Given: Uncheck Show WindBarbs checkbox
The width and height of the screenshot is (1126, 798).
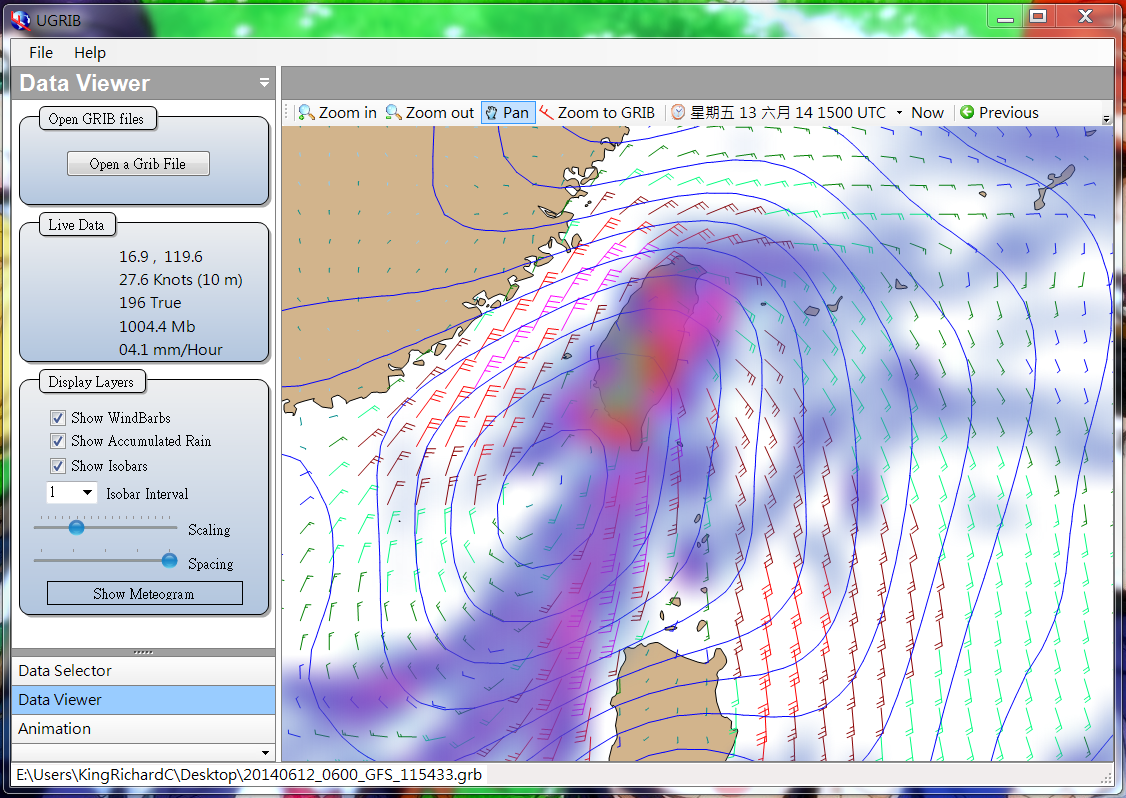Looking at the screenshot, I should click(x=58, y=418).
